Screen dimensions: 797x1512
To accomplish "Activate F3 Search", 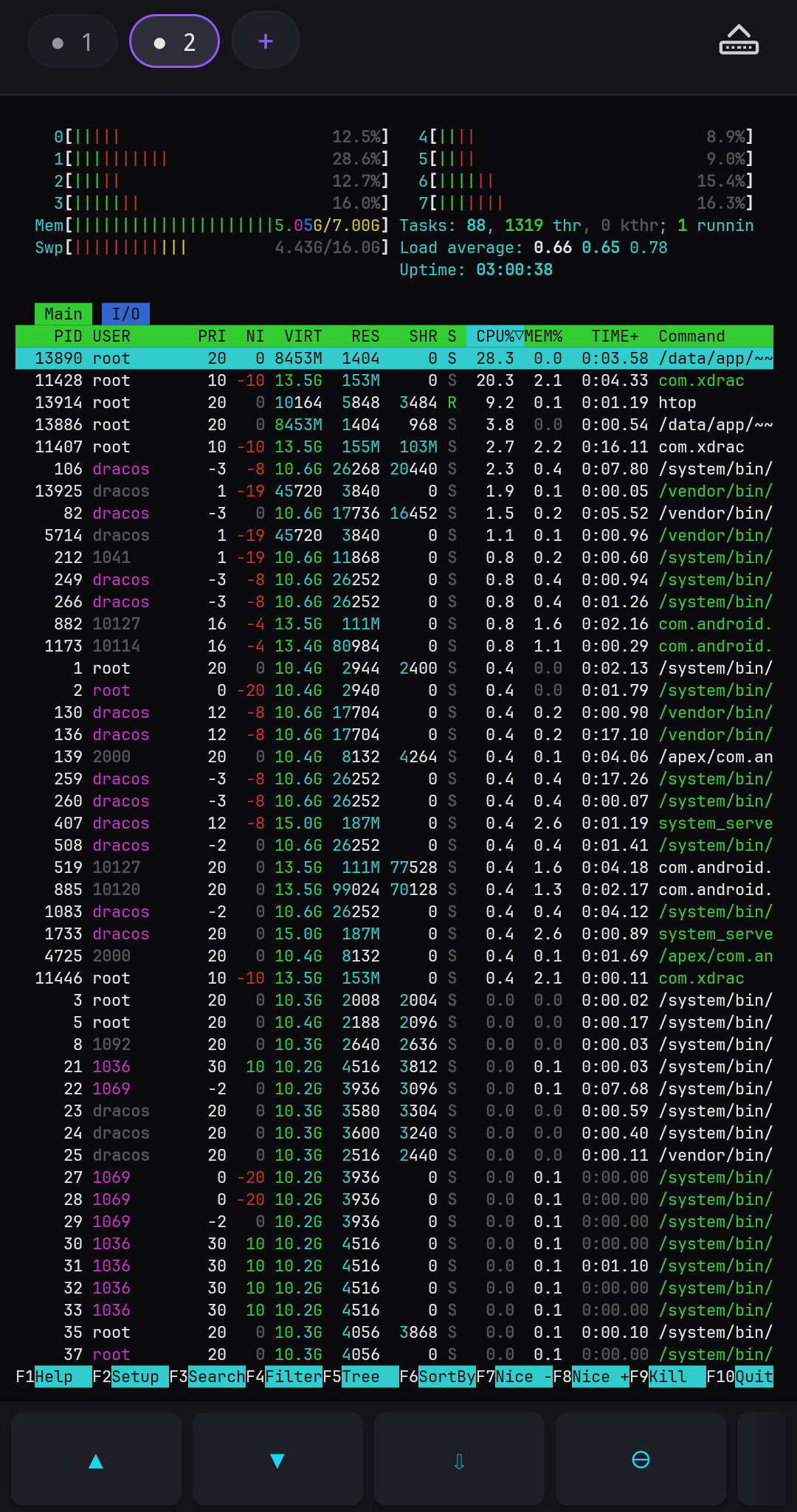I will (x=207, y=1376).
